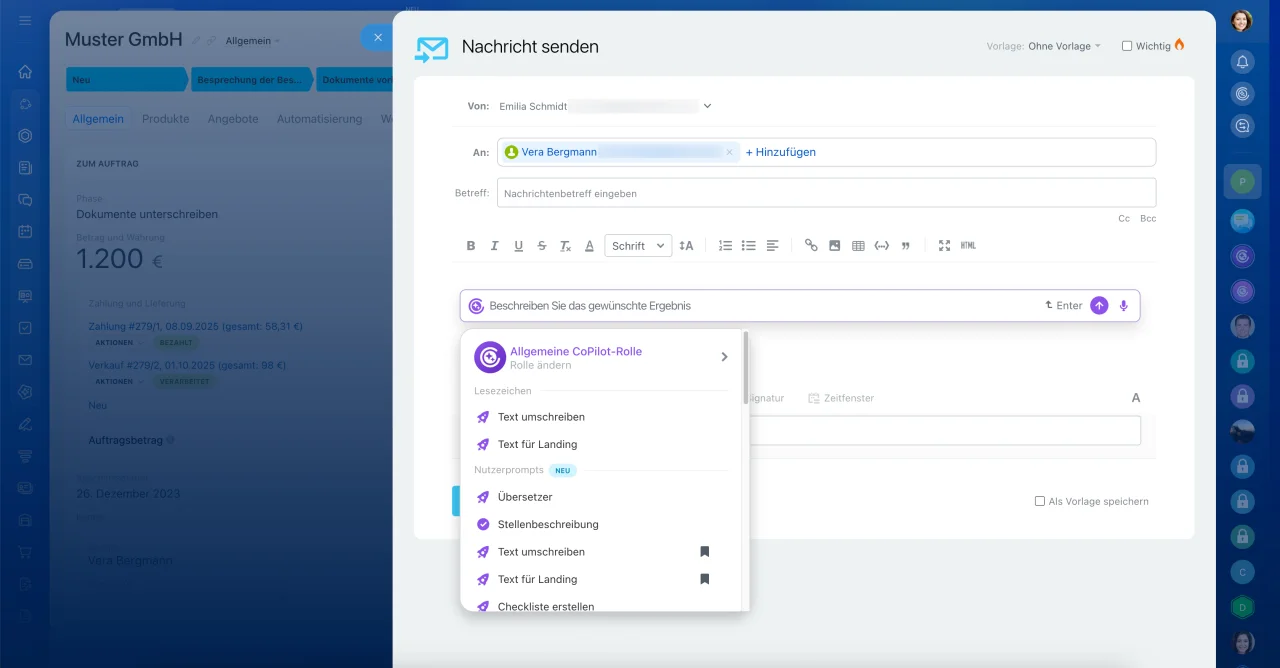Select the Übersetzer prompt

(525, 497)
